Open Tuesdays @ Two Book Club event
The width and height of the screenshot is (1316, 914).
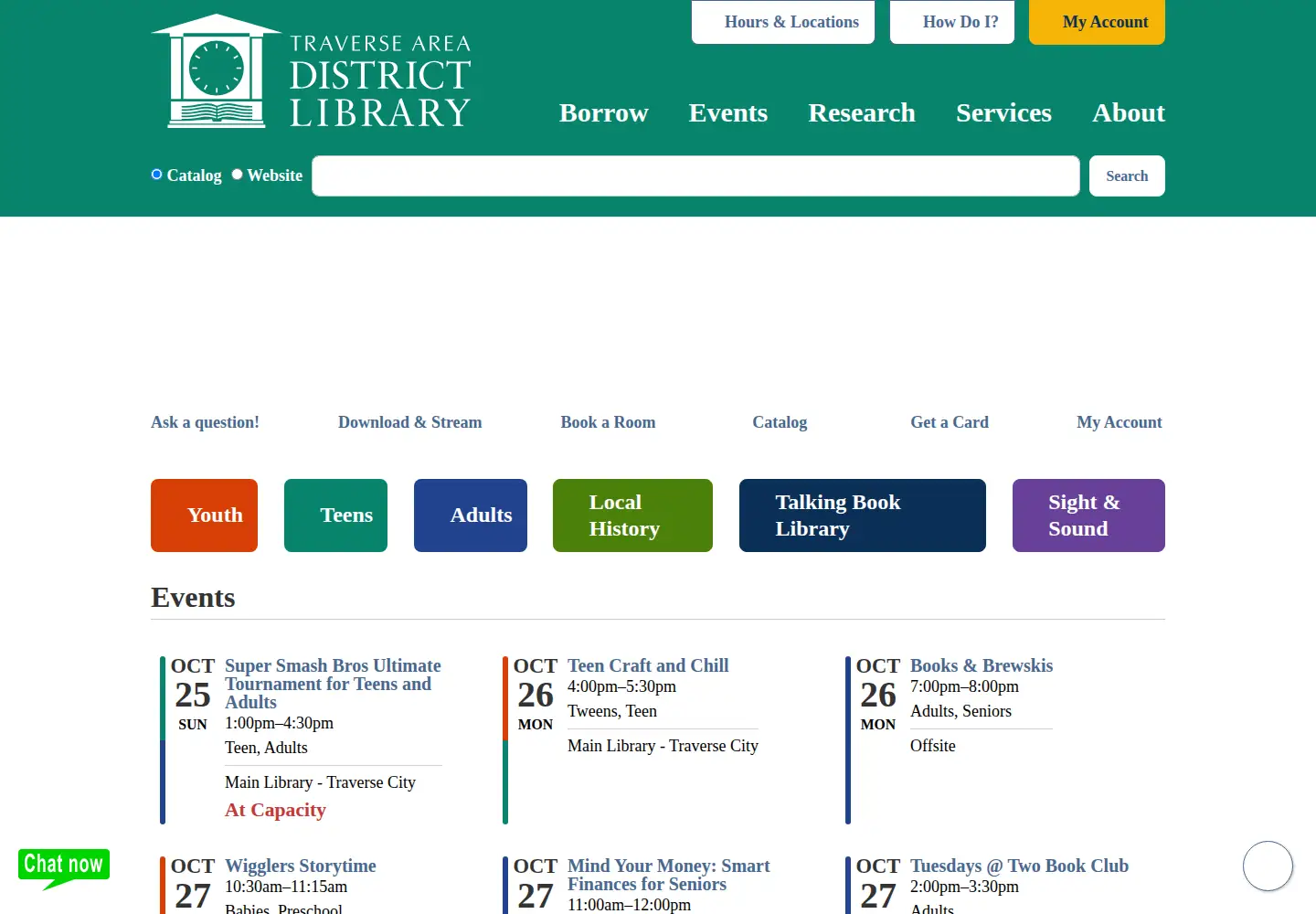coord(1019,866)
